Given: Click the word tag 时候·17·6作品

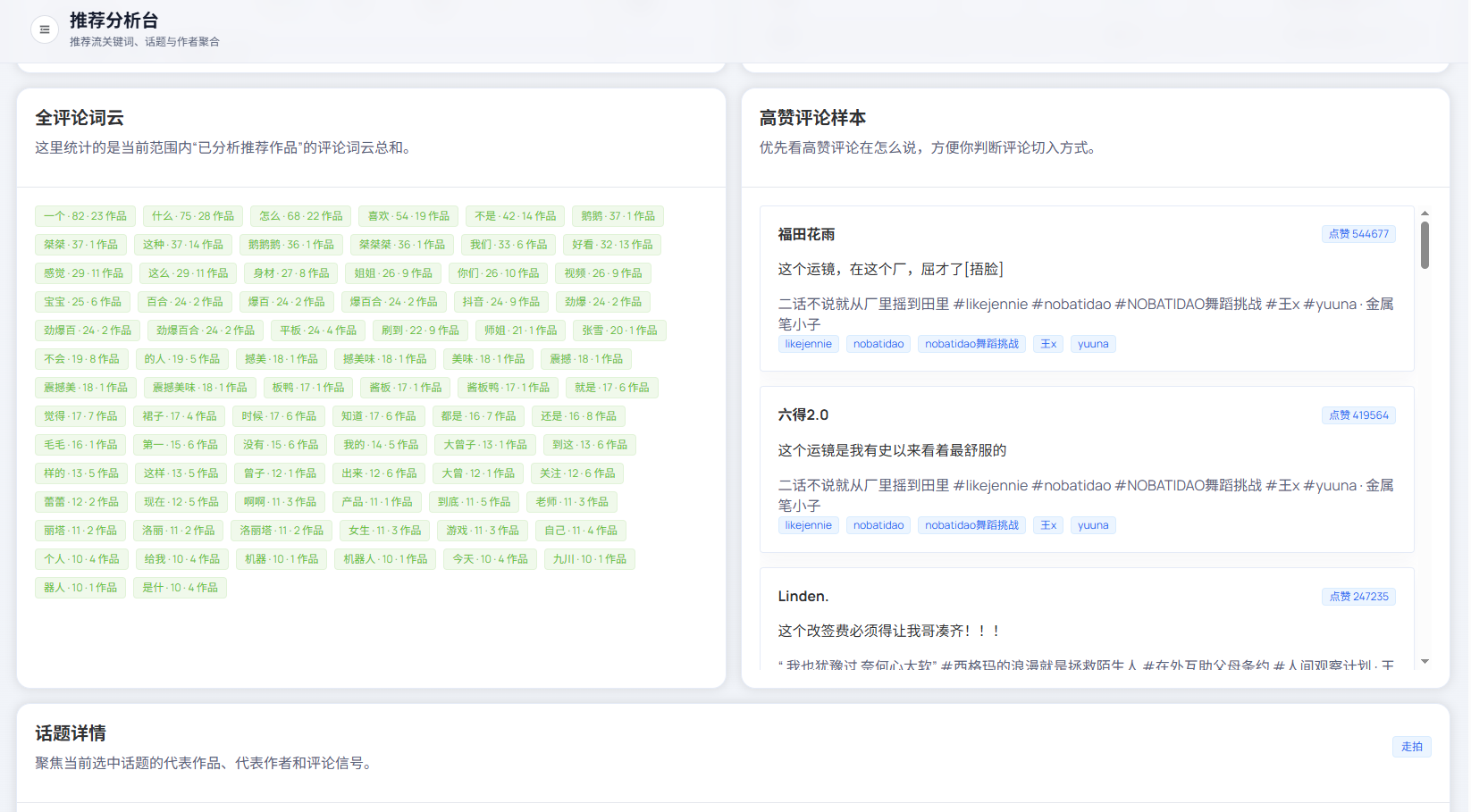Looking at the screenshot, I should pos(278,416).
